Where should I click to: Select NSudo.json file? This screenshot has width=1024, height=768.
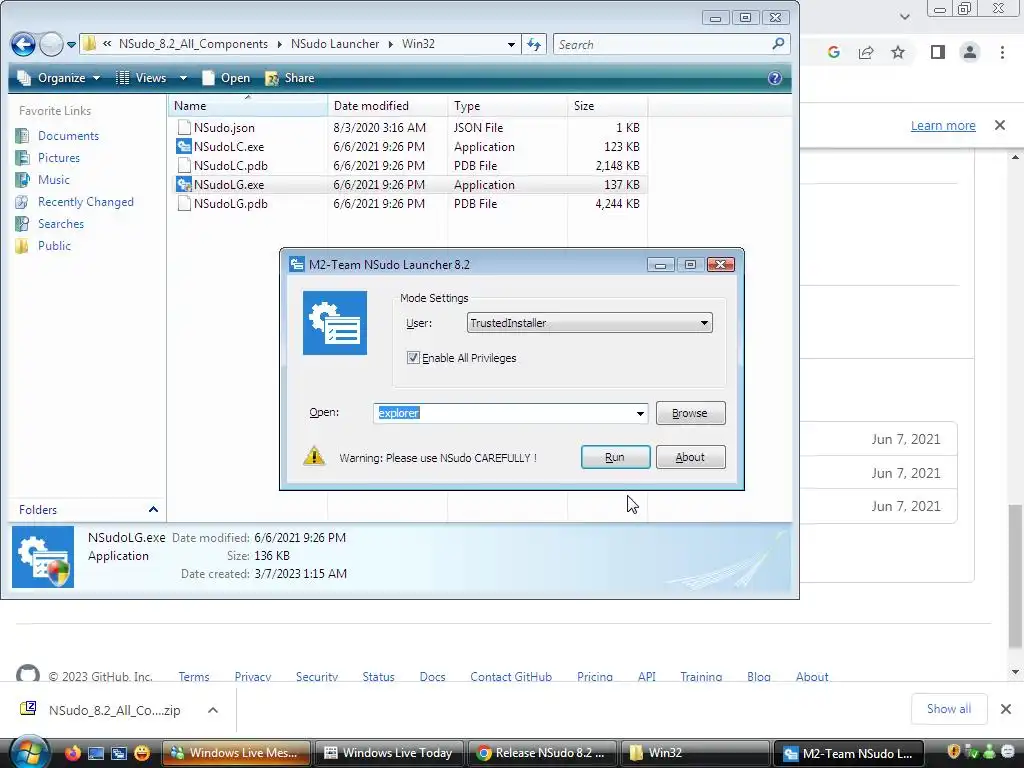coord(224,128)
